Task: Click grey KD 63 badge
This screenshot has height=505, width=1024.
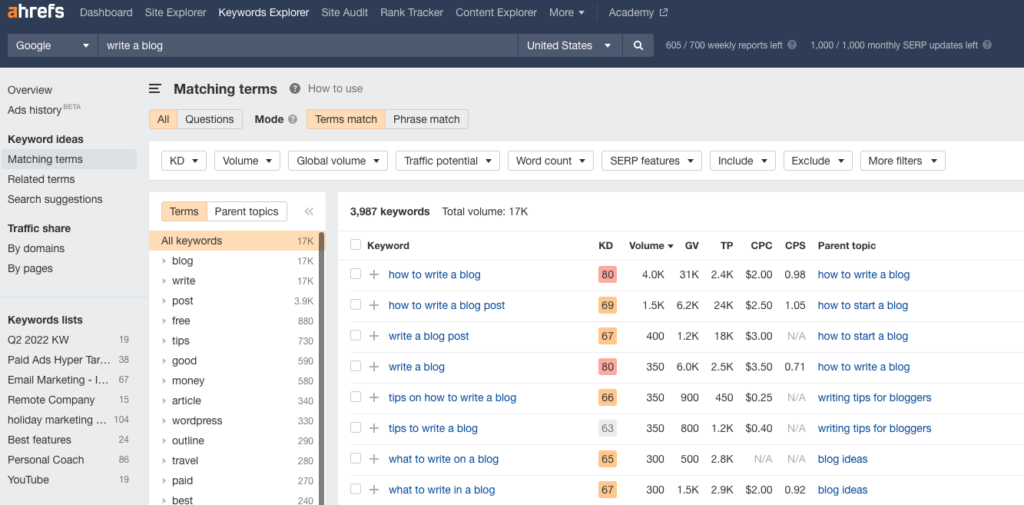Action: [607, 428]
